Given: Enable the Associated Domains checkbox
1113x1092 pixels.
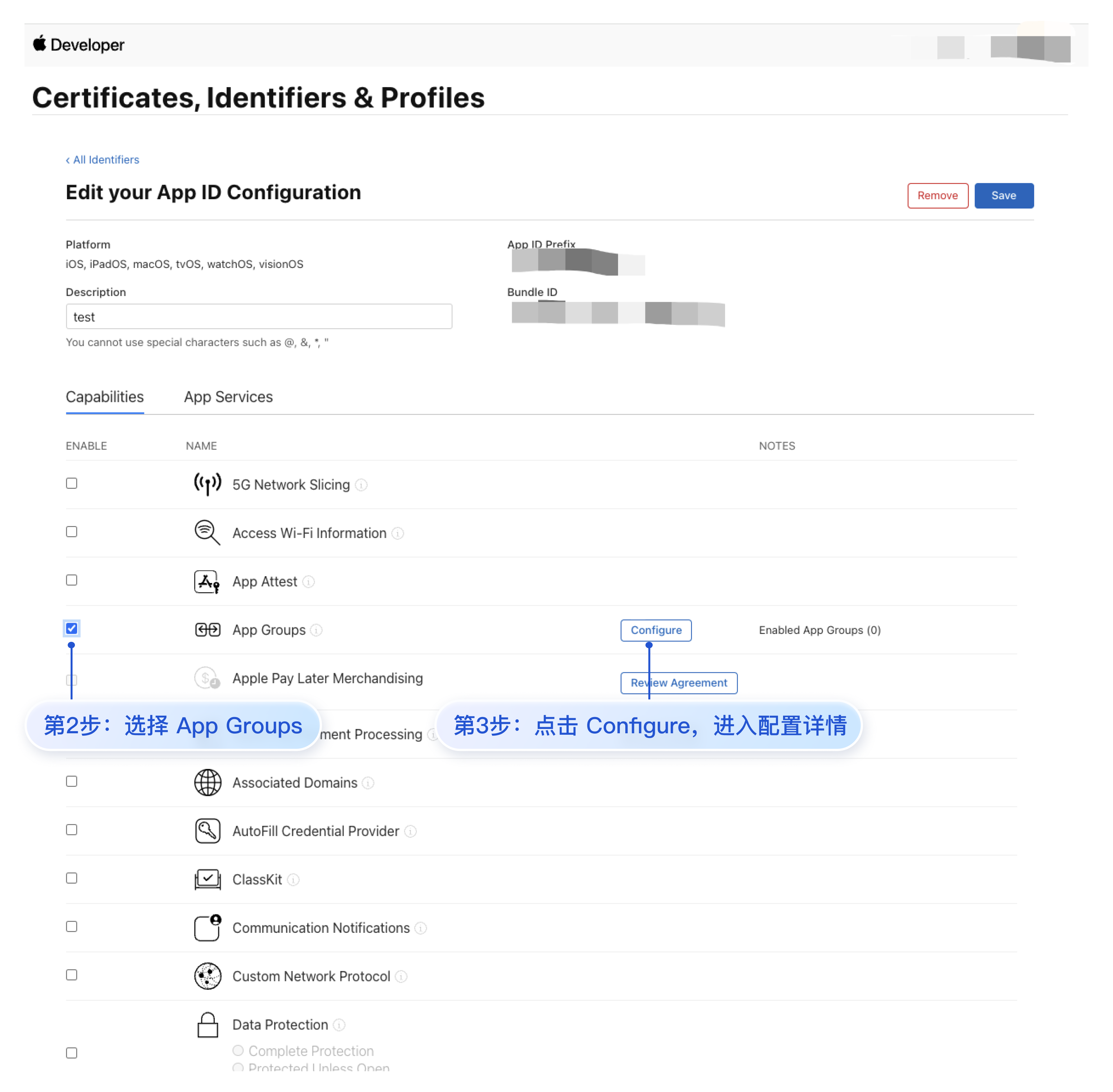Looking at the screenshot, I should 72,782.
